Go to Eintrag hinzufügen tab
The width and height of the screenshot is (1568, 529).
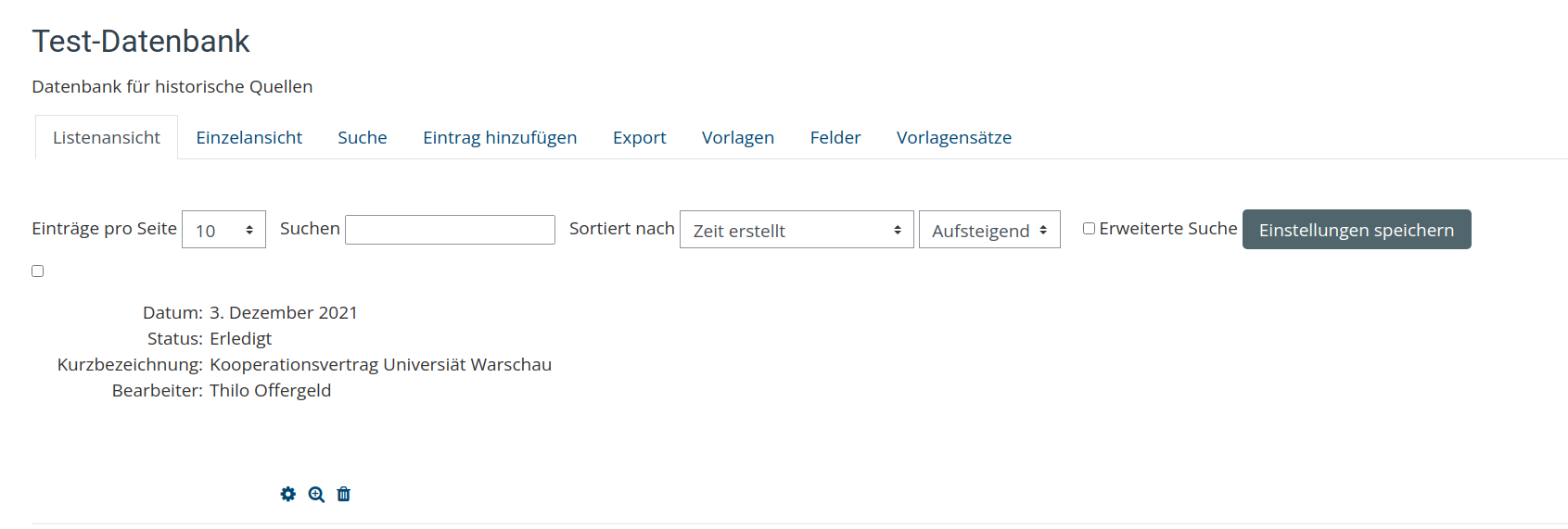tap(500, 137)
